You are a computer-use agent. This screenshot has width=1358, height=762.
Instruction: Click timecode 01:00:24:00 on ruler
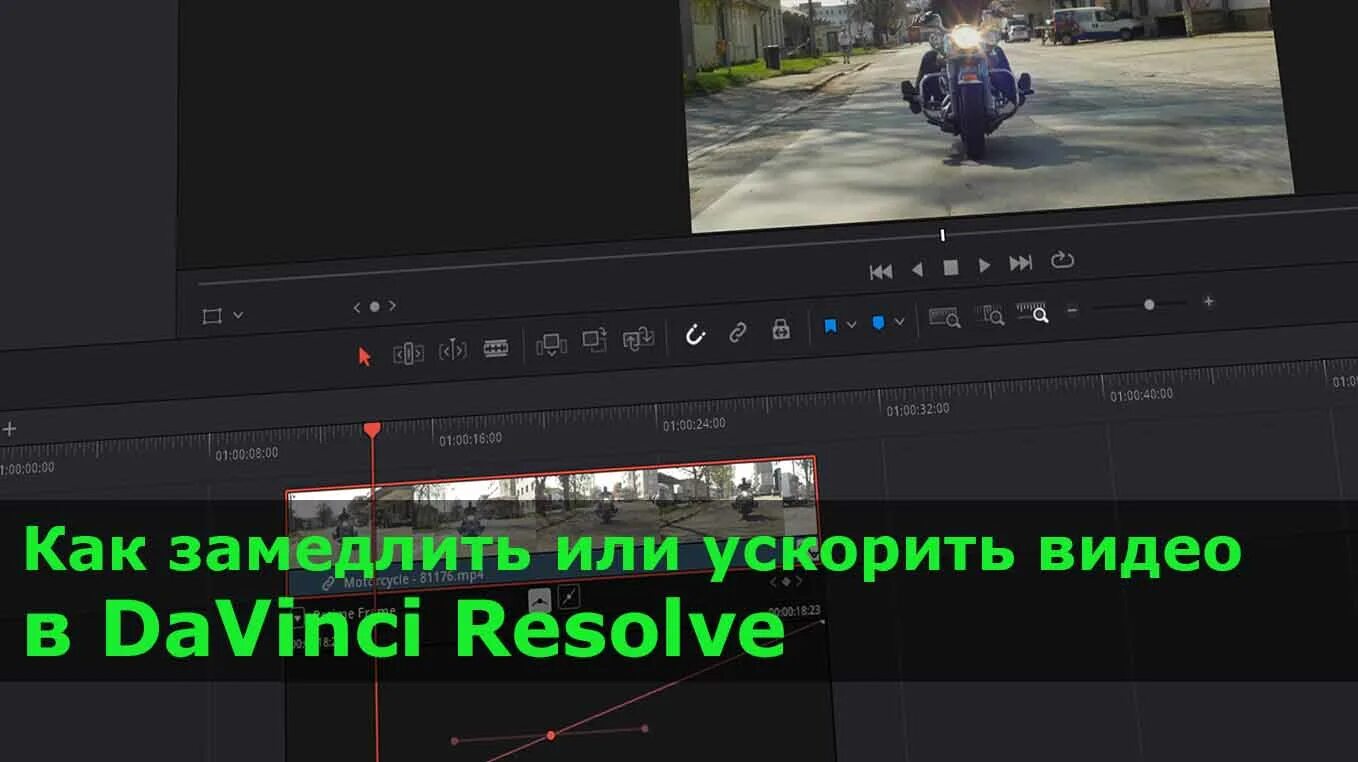click(x=694, y=424)
